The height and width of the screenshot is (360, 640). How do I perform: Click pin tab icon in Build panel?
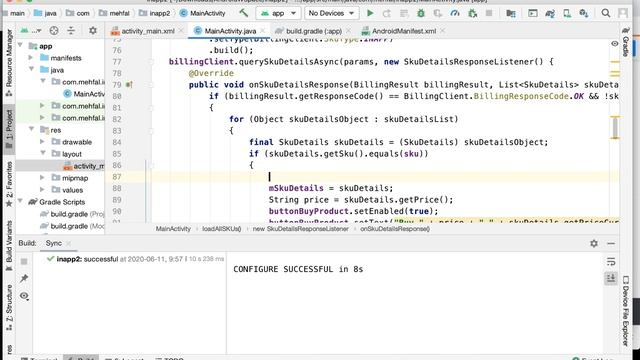[x=24, y=278]
